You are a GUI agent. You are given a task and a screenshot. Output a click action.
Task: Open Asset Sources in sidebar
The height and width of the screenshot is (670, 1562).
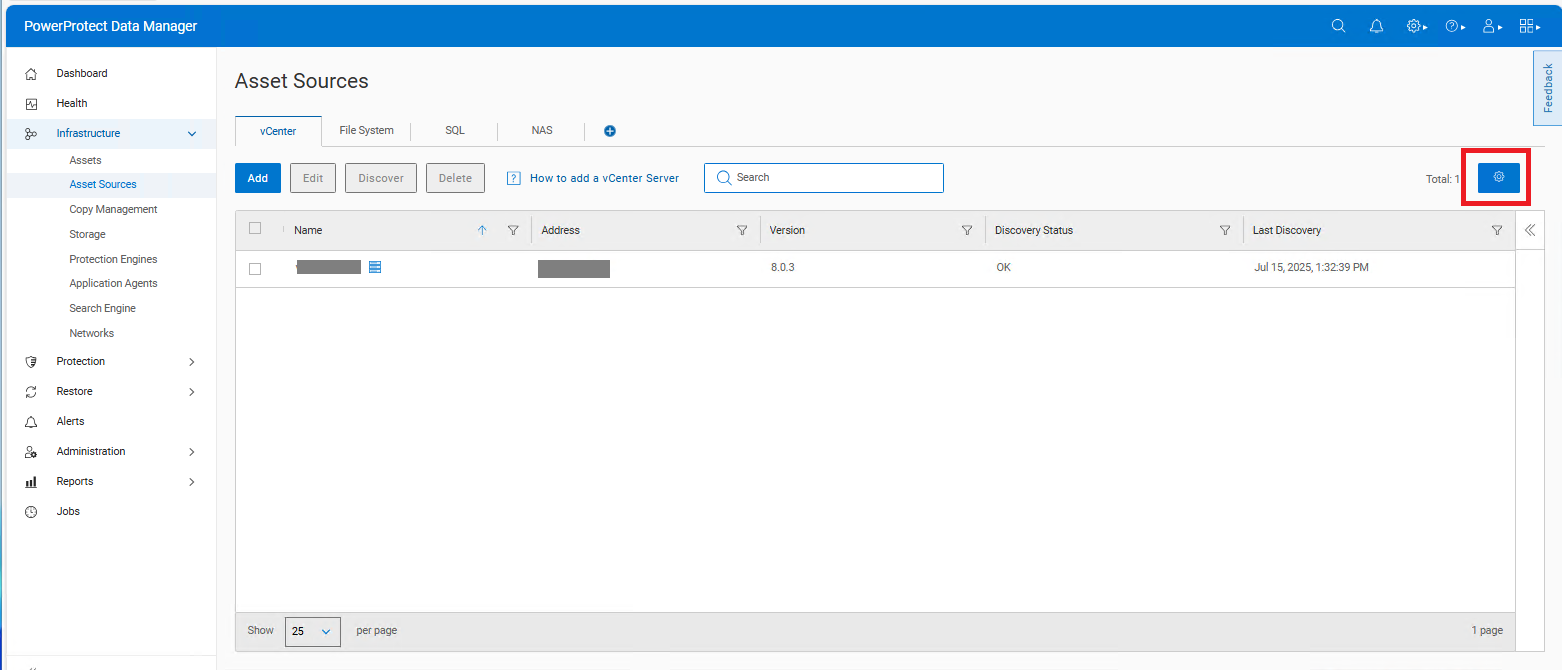[x=103, y=184]
